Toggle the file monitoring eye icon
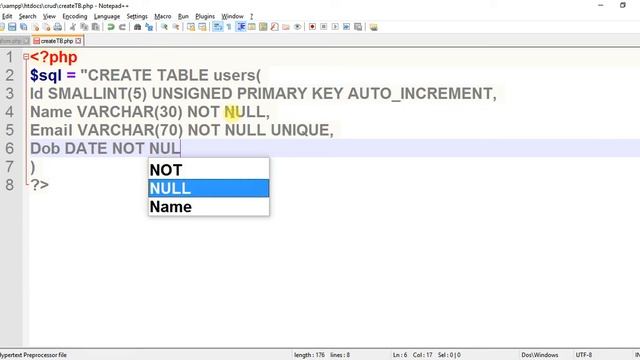The height and width of the screenshot is (360, 640). [x=298, y=27]
